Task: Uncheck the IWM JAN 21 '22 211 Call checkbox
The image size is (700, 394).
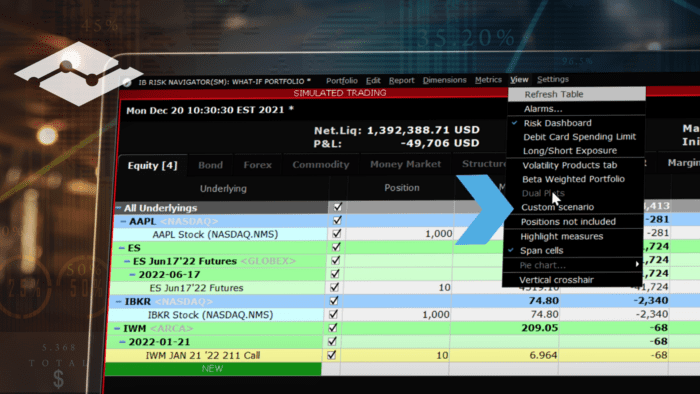Action: [331, 355]
